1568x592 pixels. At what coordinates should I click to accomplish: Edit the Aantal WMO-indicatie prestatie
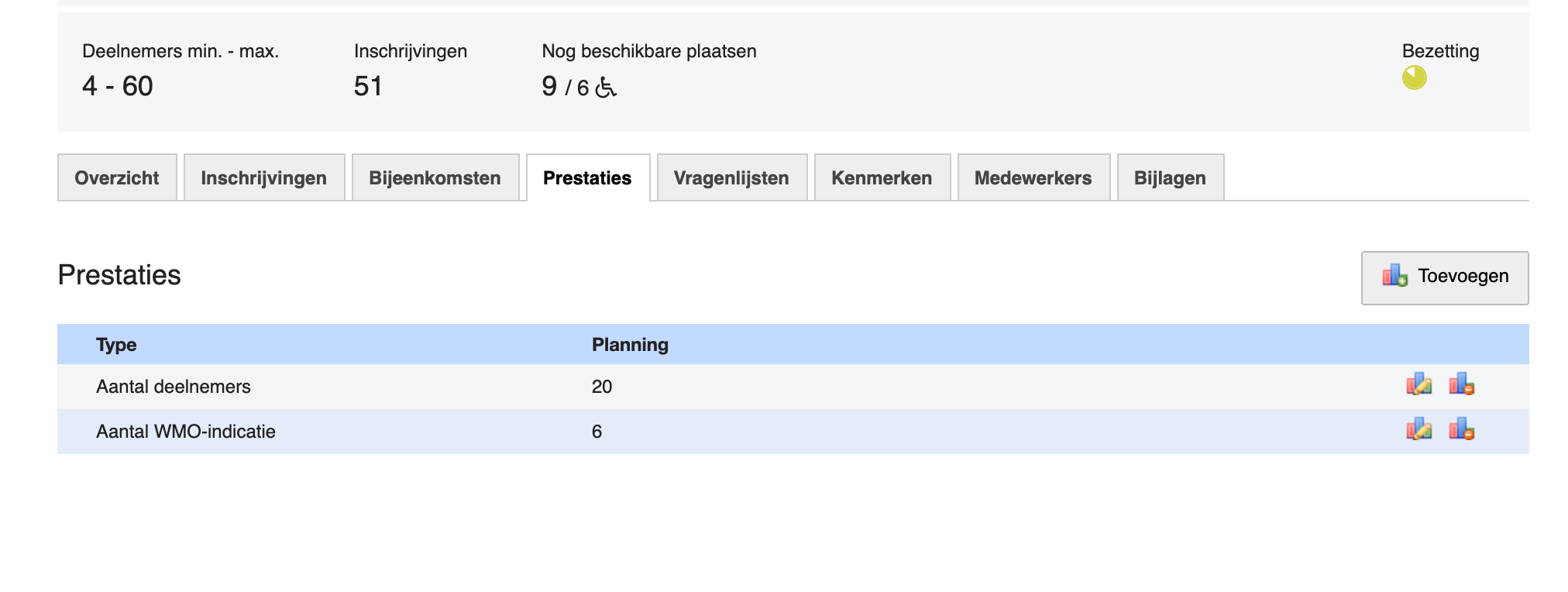[1418, 429]
